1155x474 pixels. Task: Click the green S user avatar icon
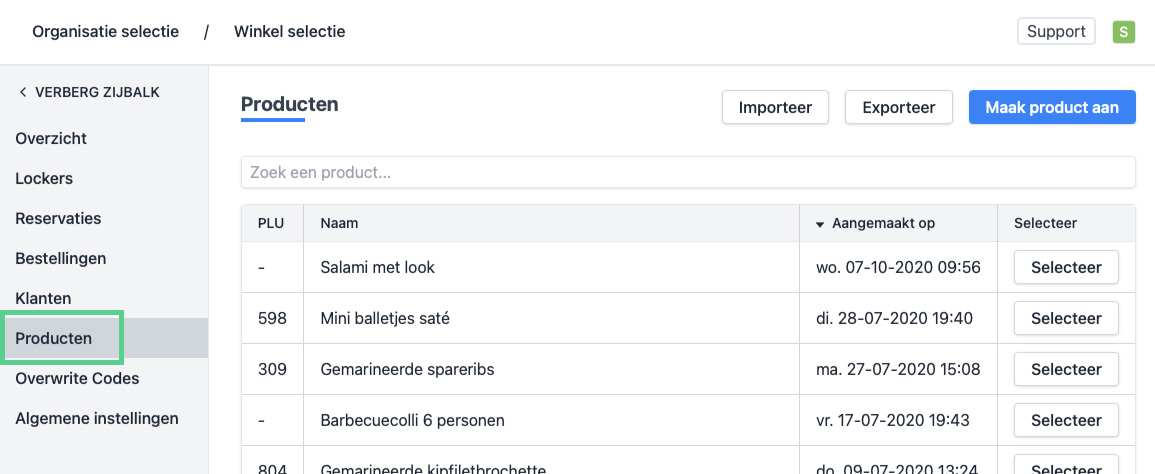click(x=1124, y=32)
